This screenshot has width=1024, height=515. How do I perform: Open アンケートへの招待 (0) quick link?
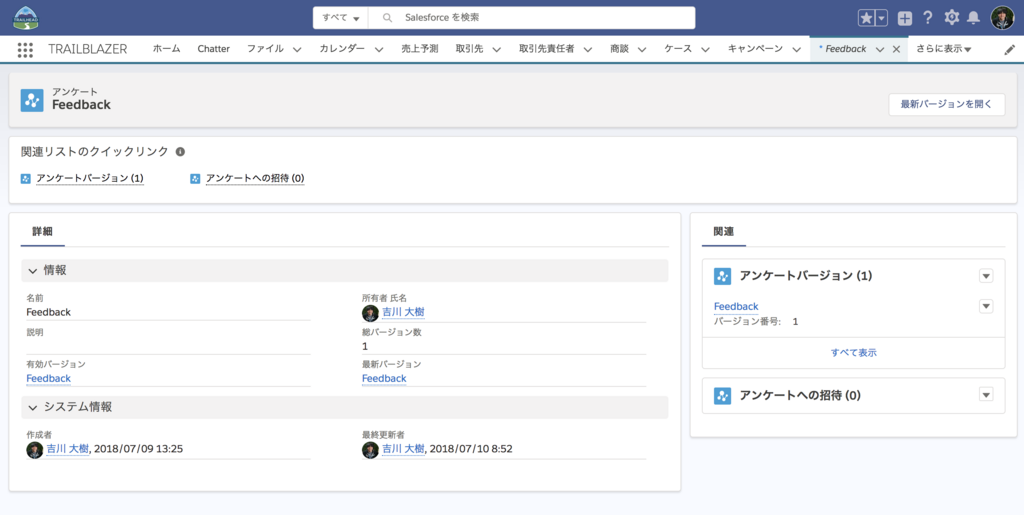pyautogui.click(x=255, y=178)
